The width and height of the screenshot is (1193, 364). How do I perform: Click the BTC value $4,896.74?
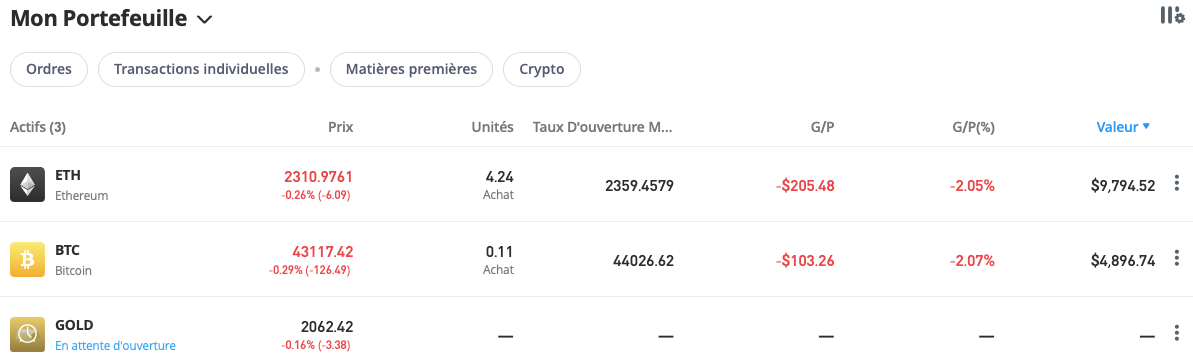point(1123,260)
